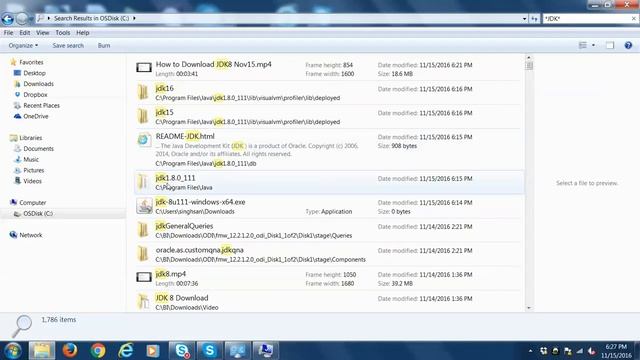This screenshot has width=640, height=360.
Task: Click the results list scrollbar thumb
Action: [529, 65]
